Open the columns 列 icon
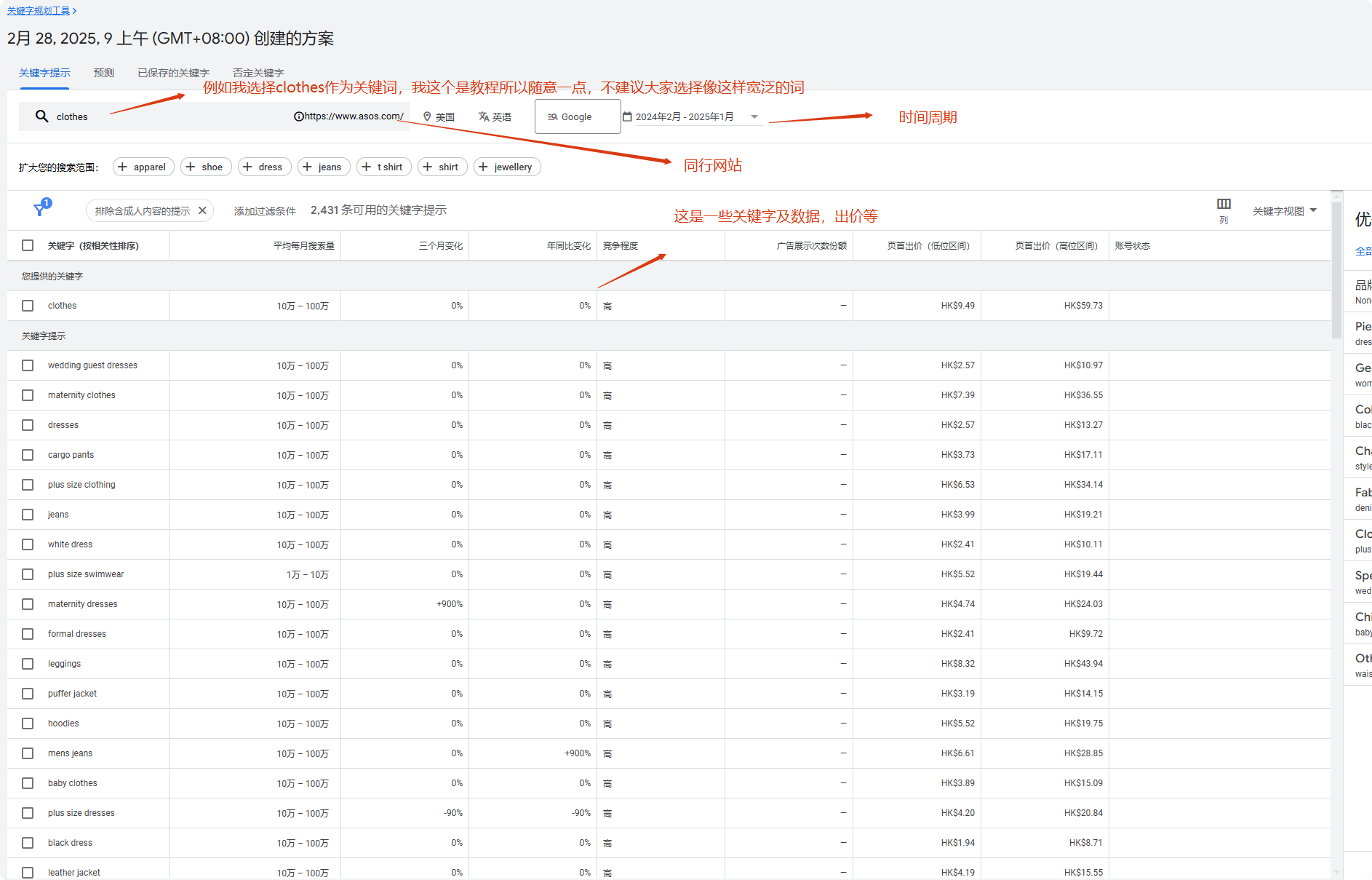This screenshot has height=880, width=1372. 1224,205
